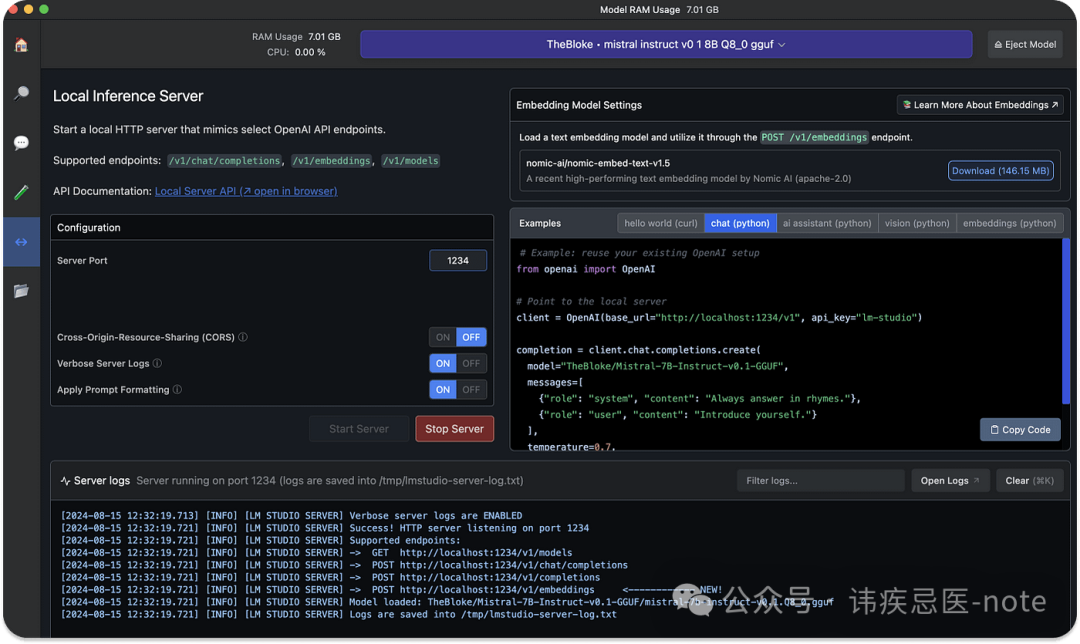Click the Filter logs search field

pos(820,481)
